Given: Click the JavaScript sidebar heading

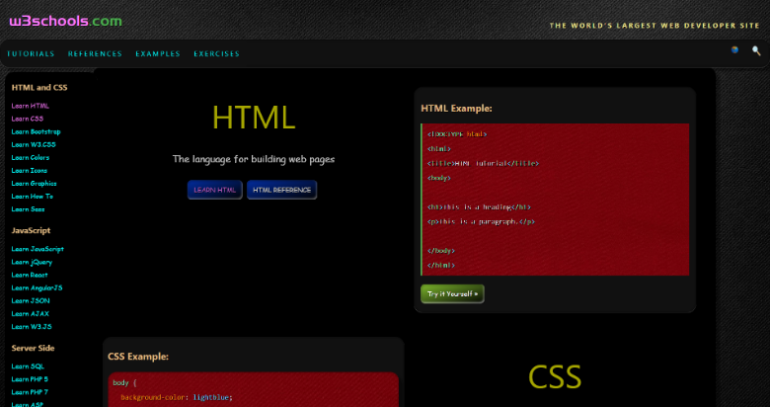Looking at the screenshot, I should point(31,231).
